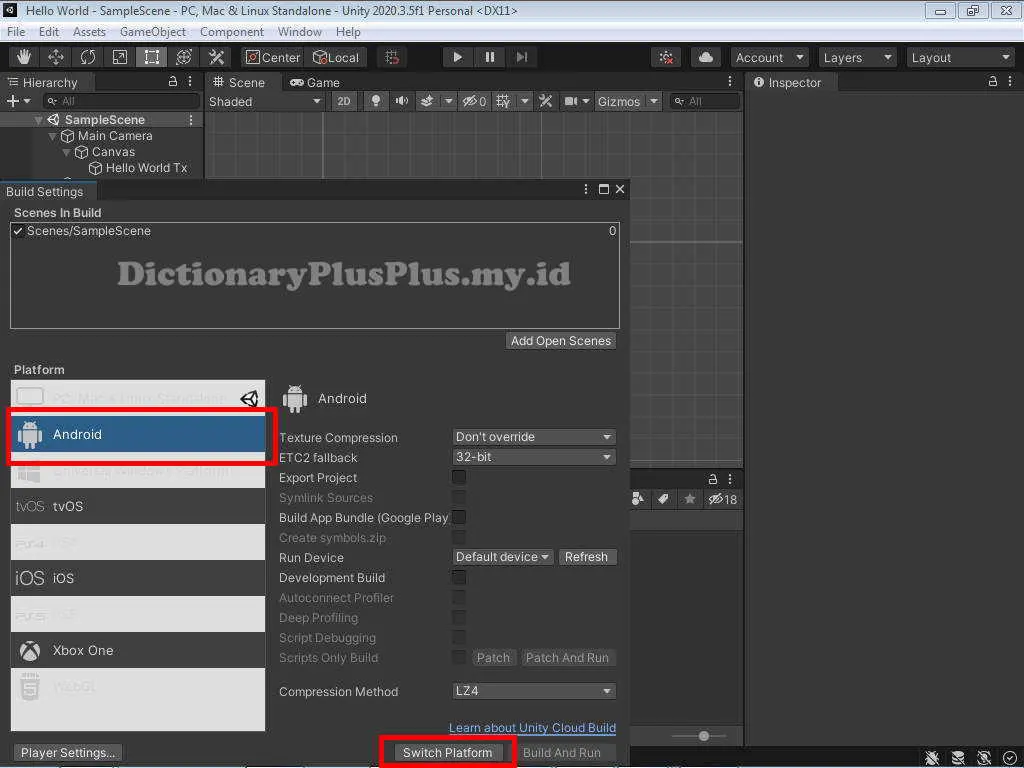Switch to the Scene tab
1024x768 pixels.
click(239, 82)
